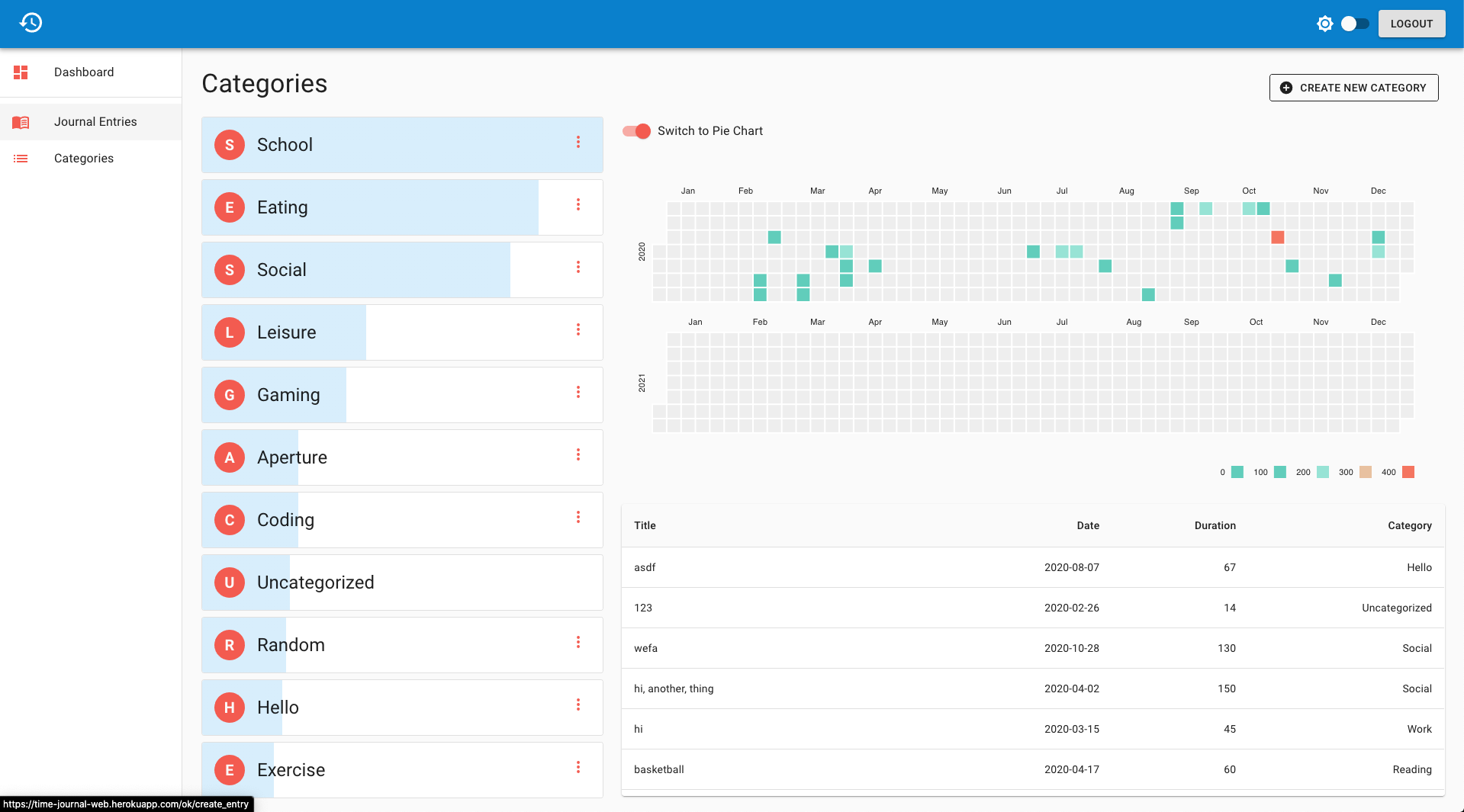Click the date 2020-08-07 cell
This screenshot has height=812, width=1464.
(1072, 567)
